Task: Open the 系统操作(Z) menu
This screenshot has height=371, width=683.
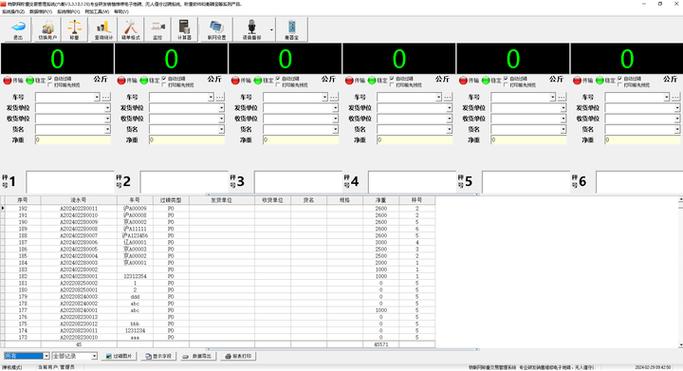Action: coord(14,11)
